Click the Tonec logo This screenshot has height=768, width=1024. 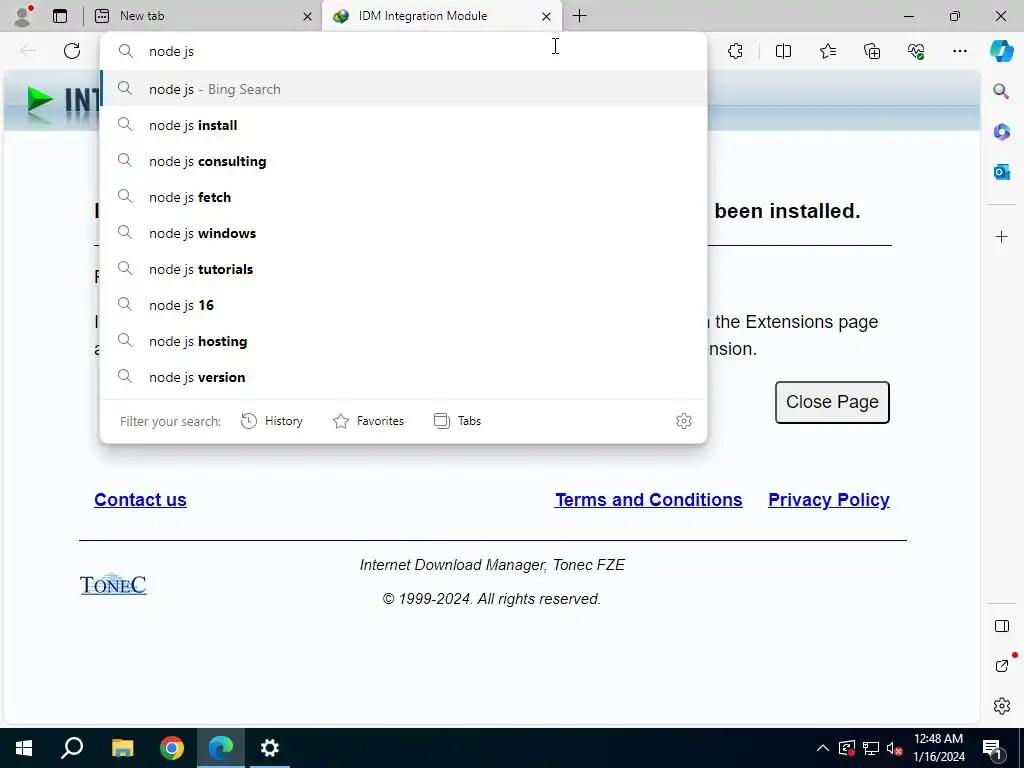click(x=113, y=584)
